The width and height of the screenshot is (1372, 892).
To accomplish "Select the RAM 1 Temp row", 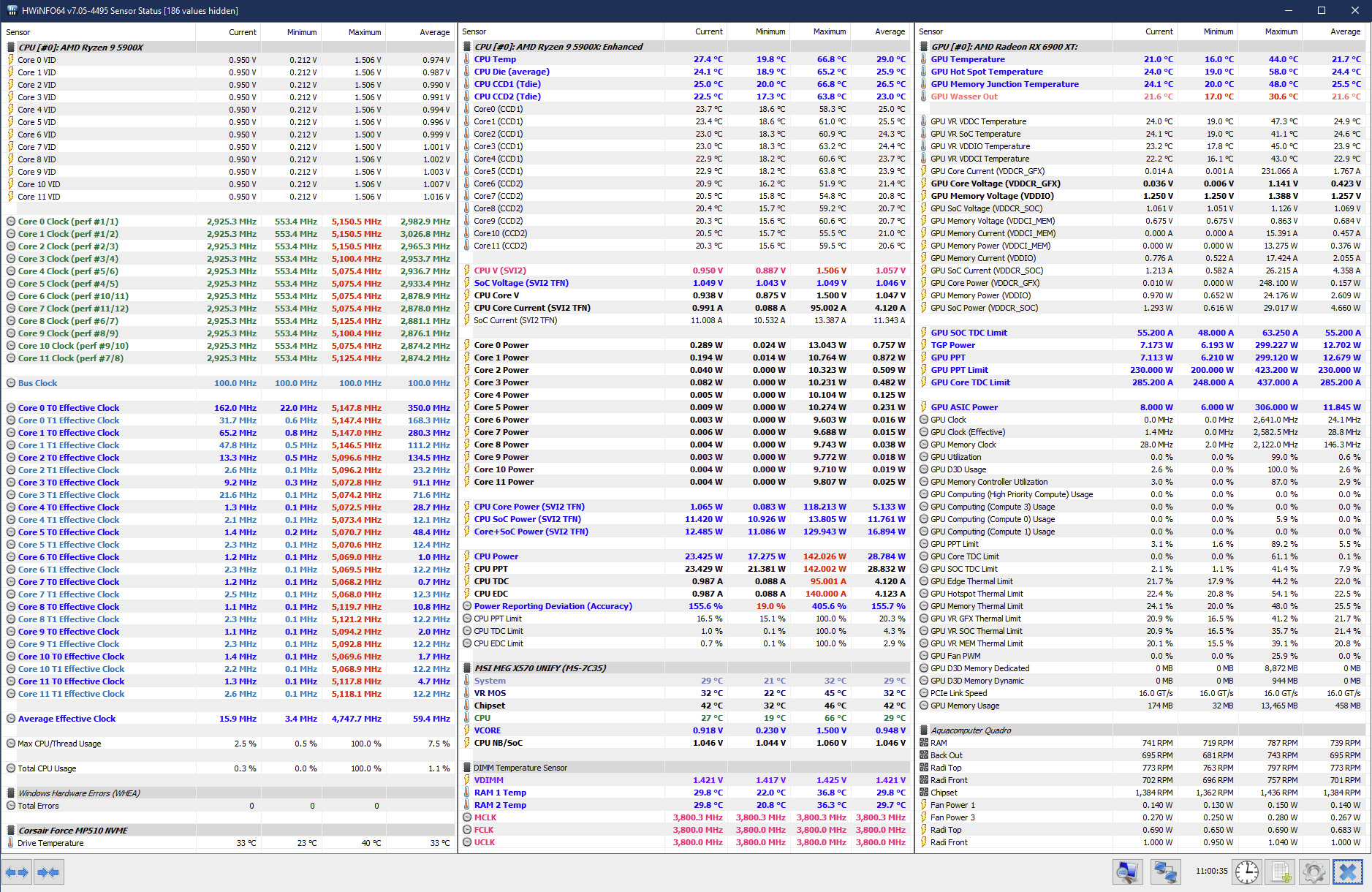I will pos(686,793).
